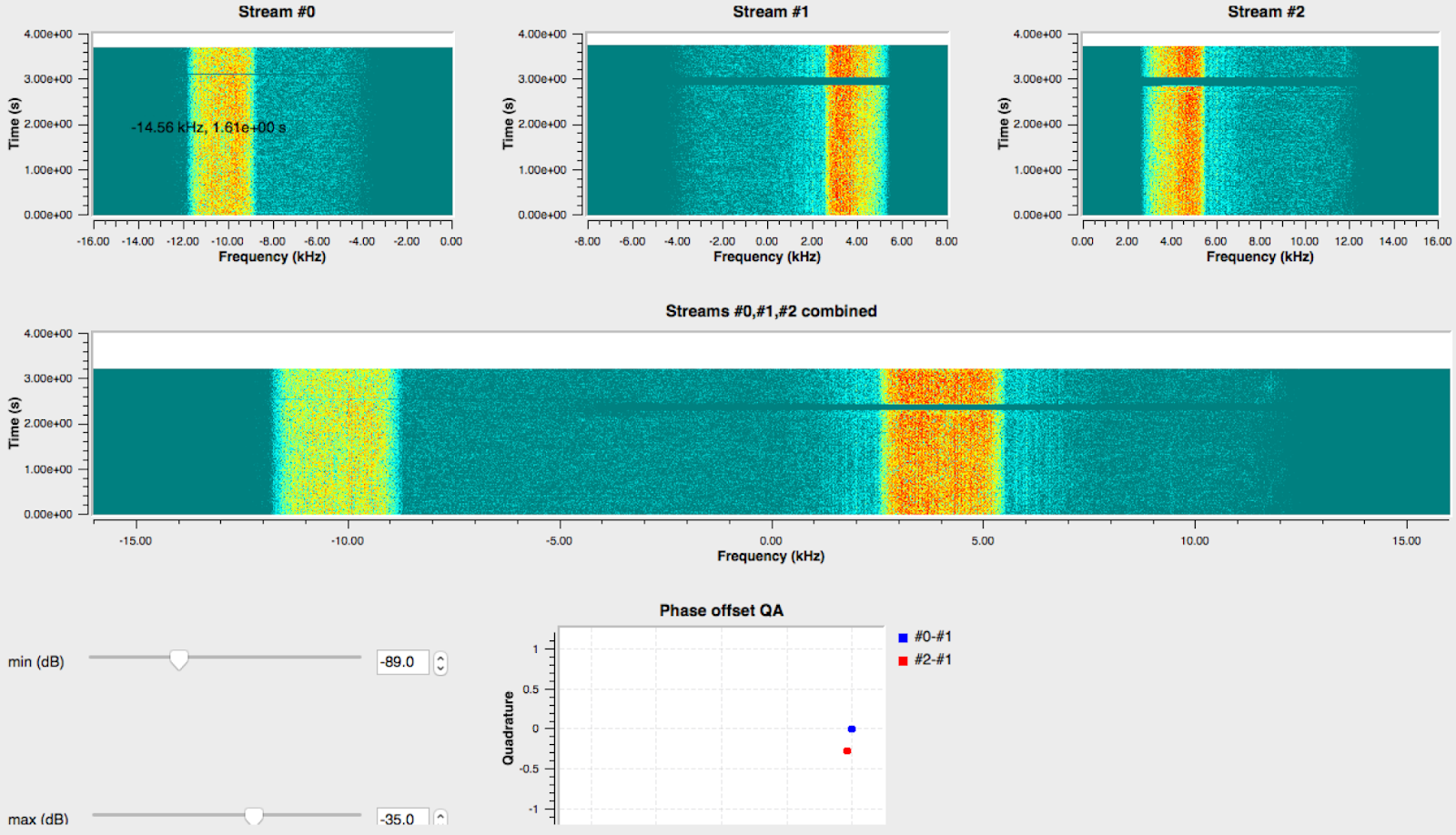Toggle the #2-#1 legend entry
This screenshot has width=1456, height=835.
pyautogui.click(x=931, y=659)
